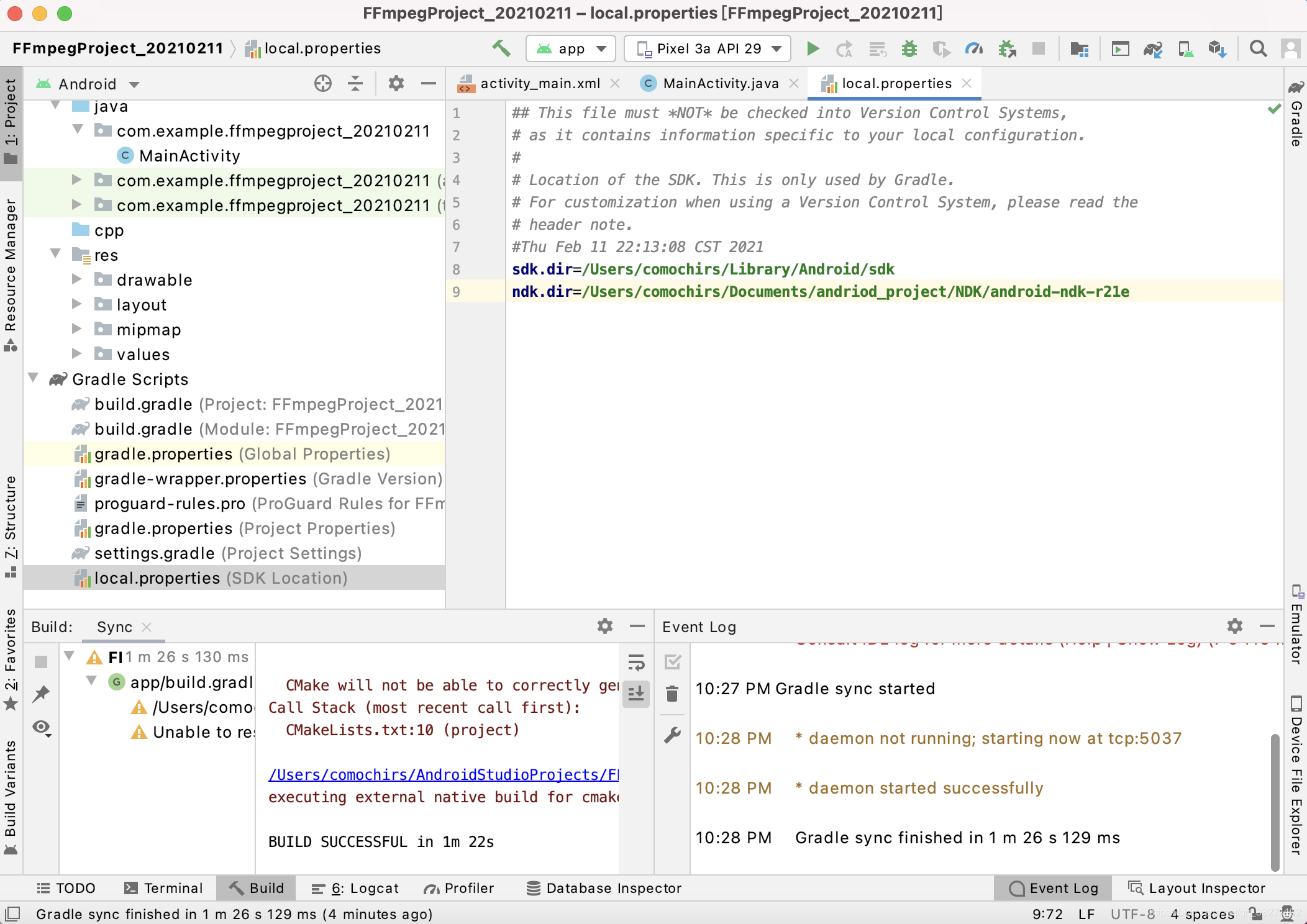Click the UTF-8 encoding status

pyautogui.click(x=1132, y=914)
